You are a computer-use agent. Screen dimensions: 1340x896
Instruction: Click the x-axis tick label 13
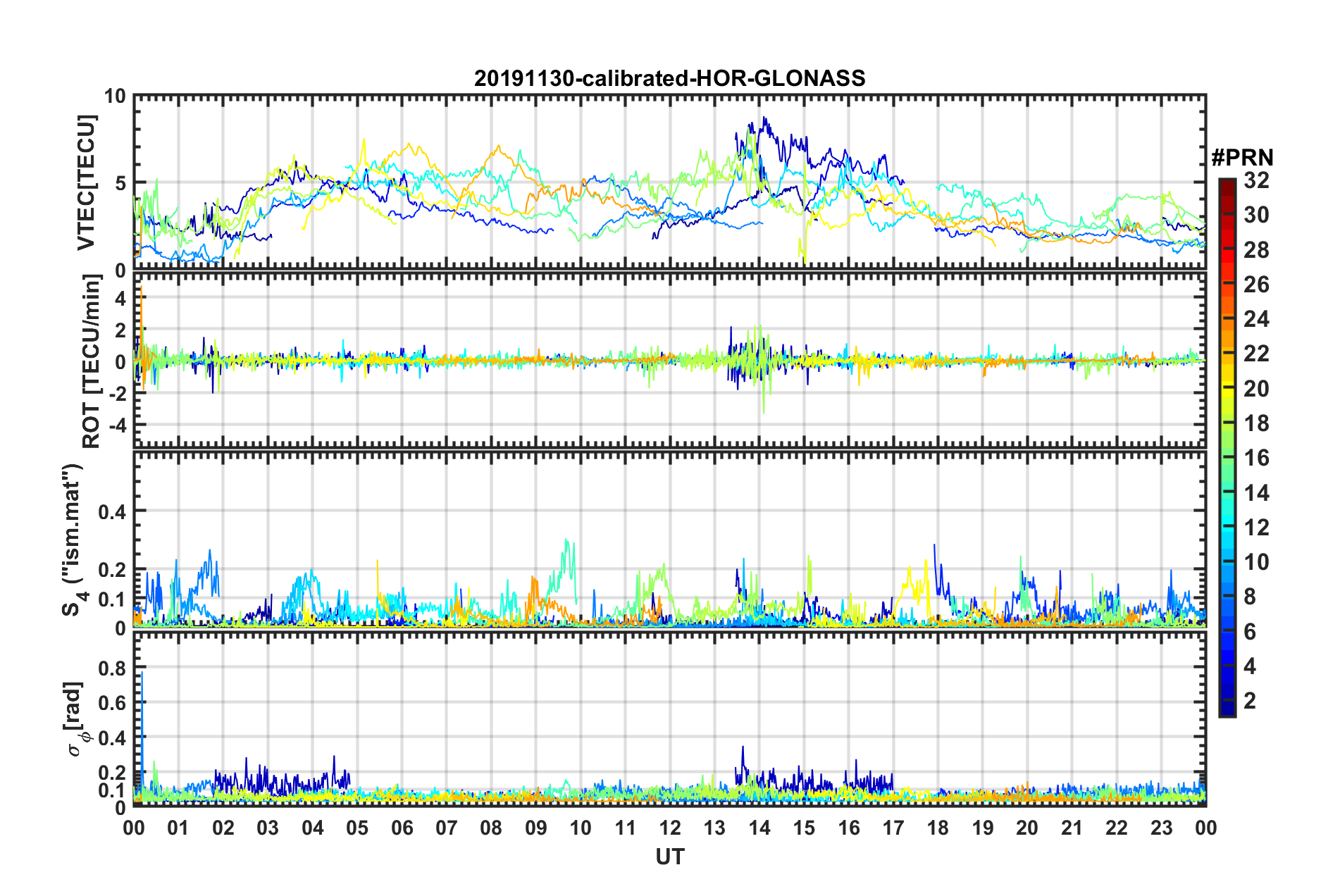point(714,827)
